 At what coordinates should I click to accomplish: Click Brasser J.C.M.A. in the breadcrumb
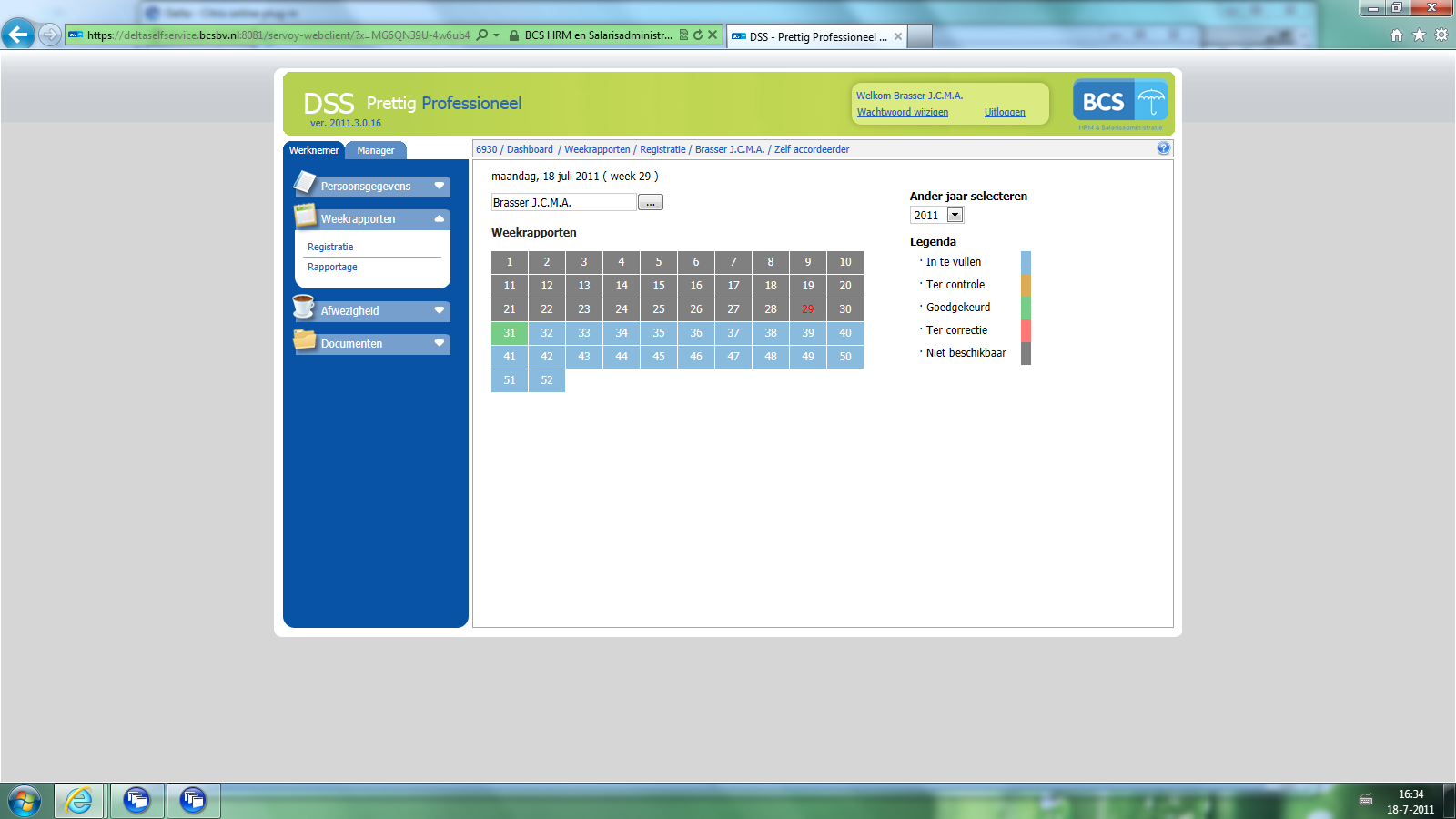click(730, 149)
